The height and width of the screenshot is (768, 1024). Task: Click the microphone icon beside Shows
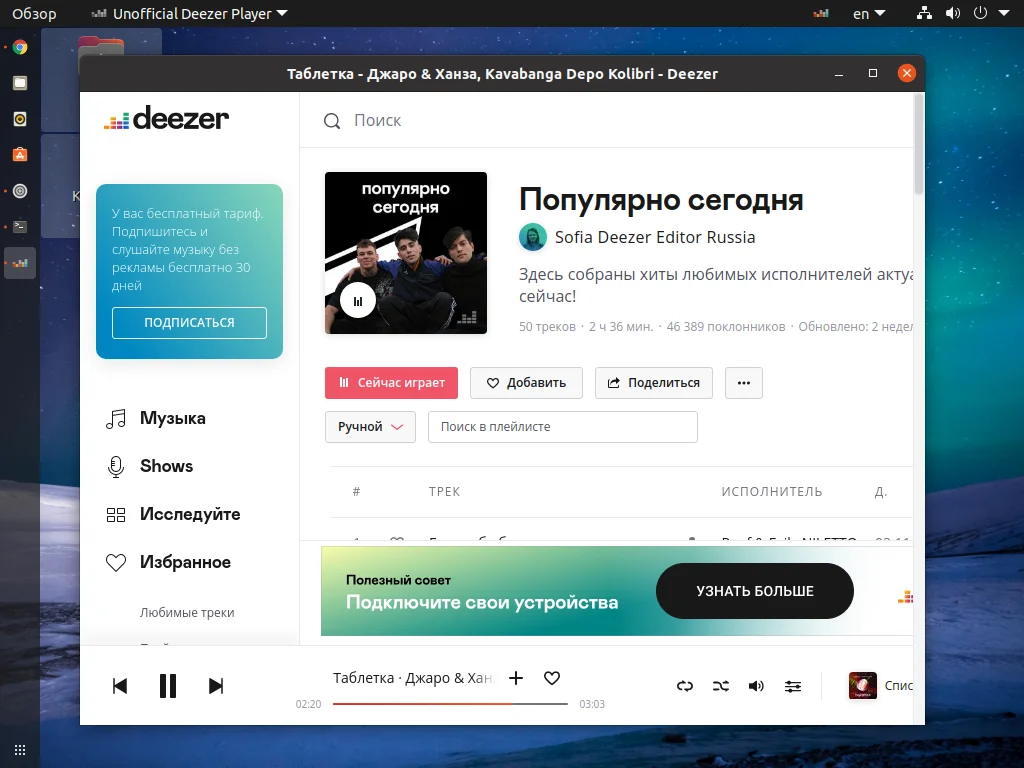point(116,466)
